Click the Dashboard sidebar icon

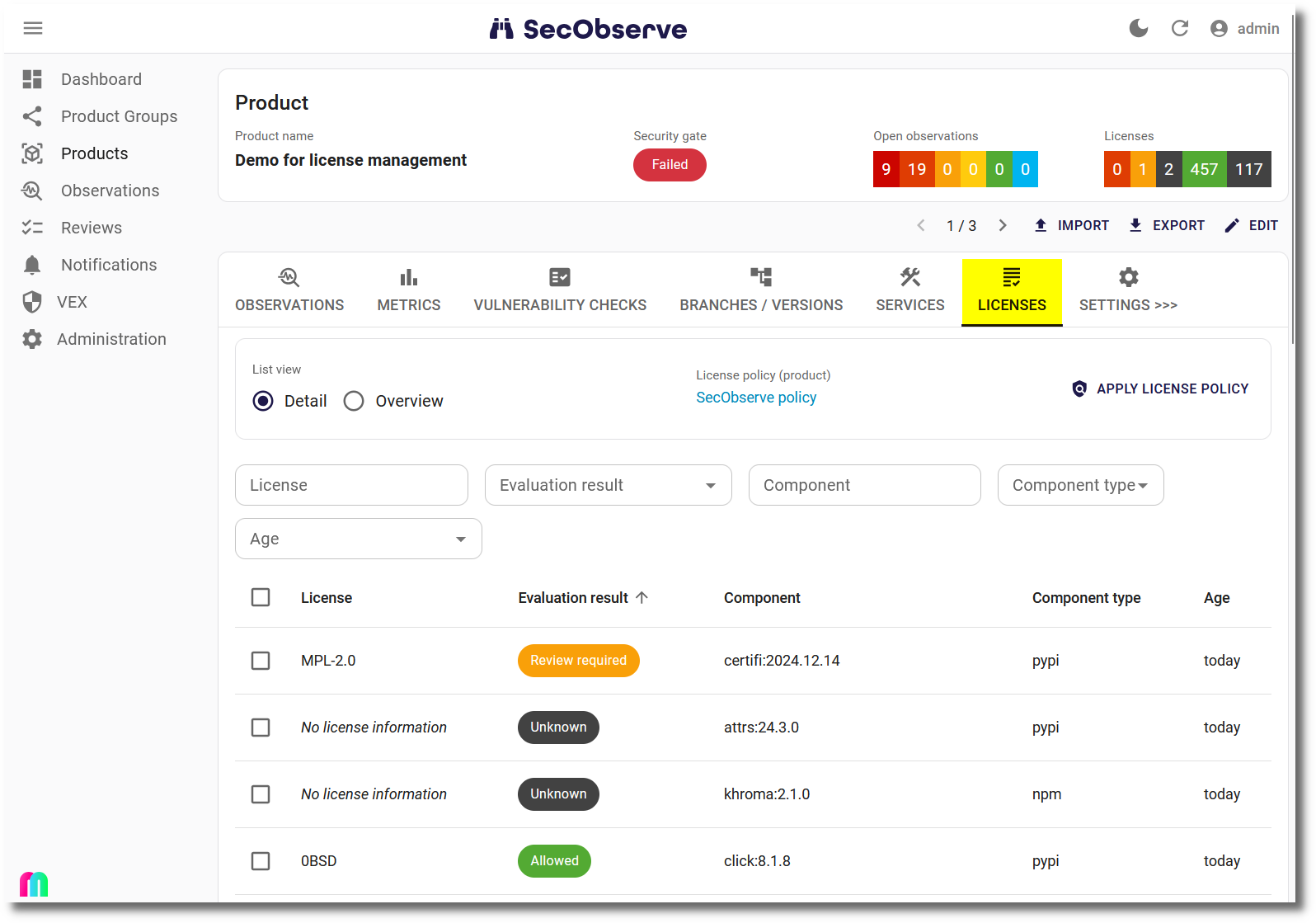tap(32, 79)
